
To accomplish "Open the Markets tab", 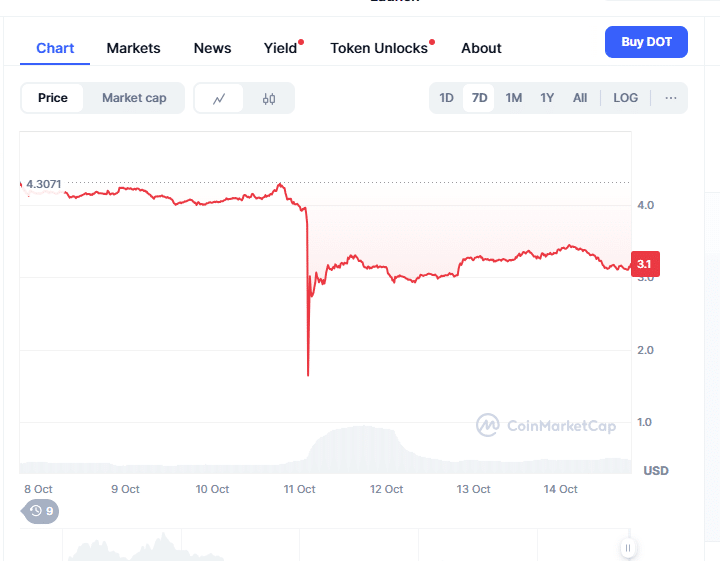I will point(133,48).
